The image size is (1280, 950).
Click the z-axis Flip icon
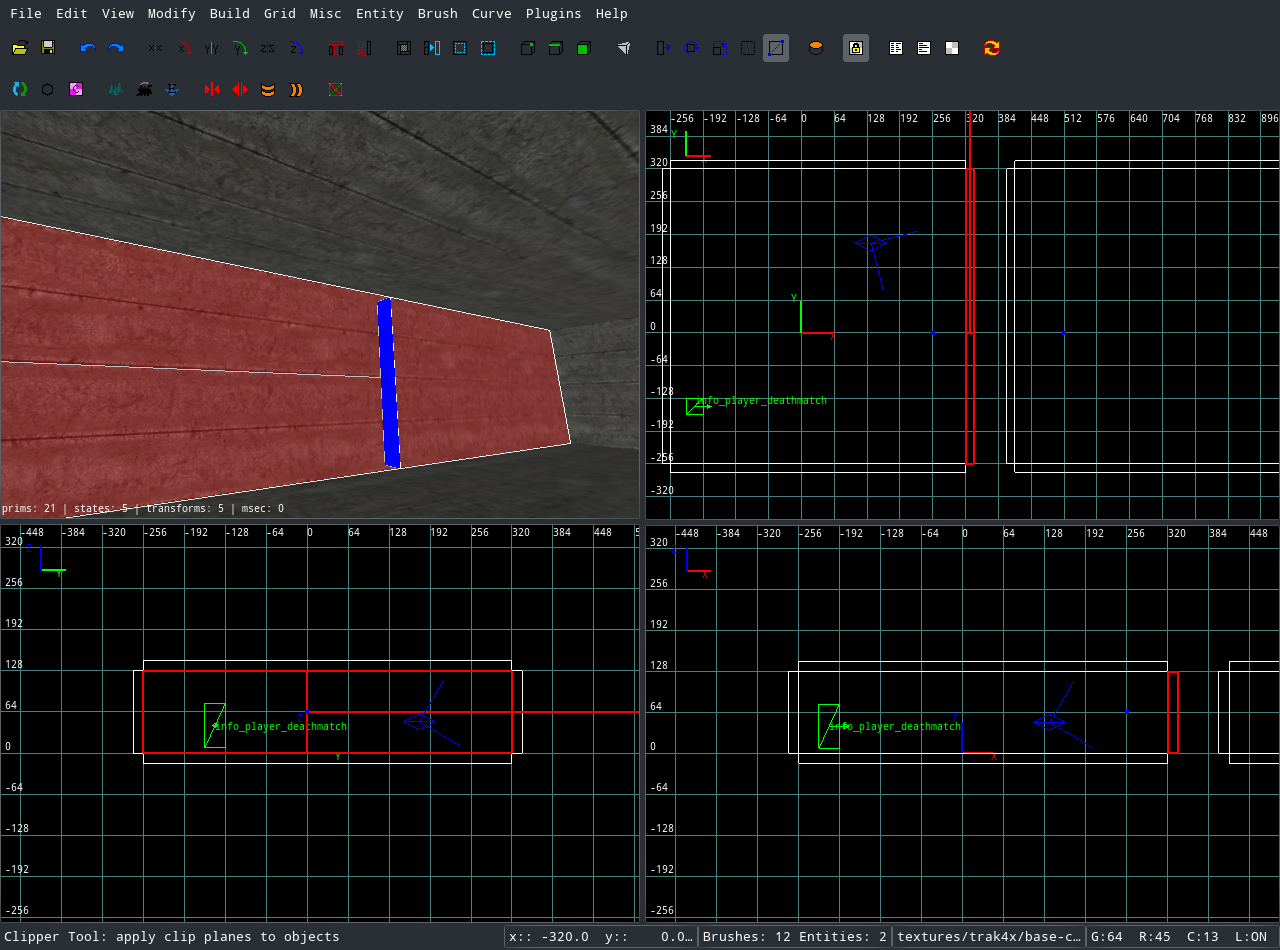click(268, 48)
